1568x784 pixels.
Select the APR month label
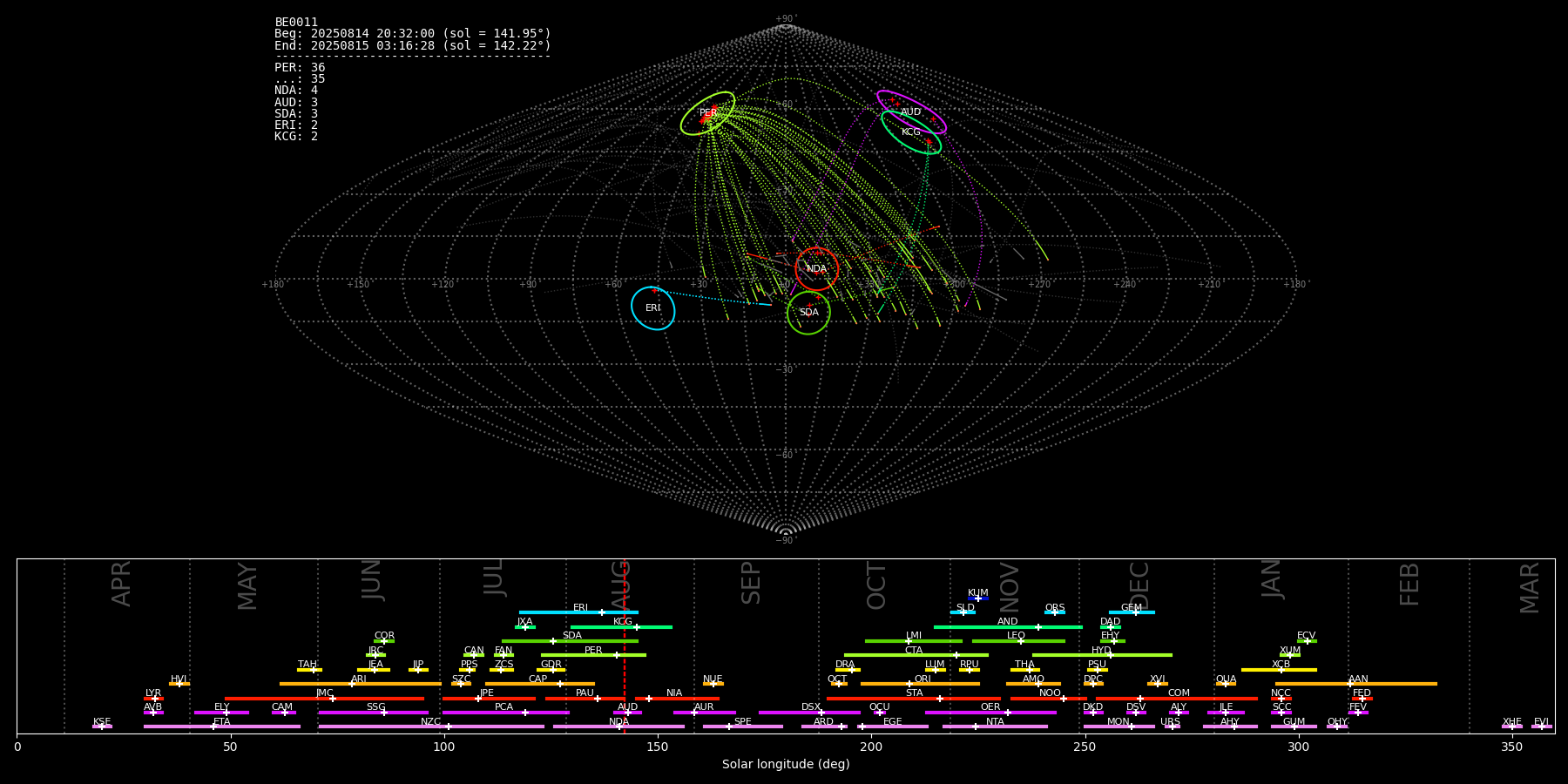coord(121,584)
